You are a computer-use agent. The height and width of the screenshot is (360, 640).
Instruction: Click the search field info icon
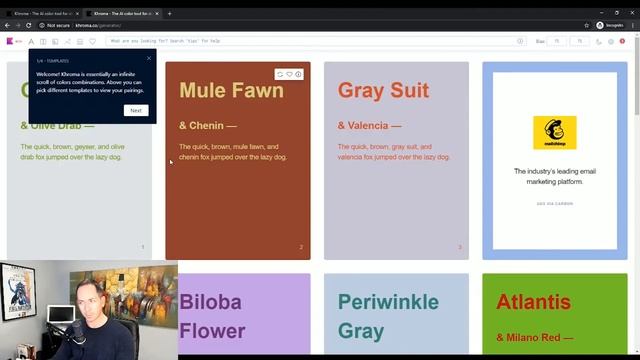(x=520, y=41)
